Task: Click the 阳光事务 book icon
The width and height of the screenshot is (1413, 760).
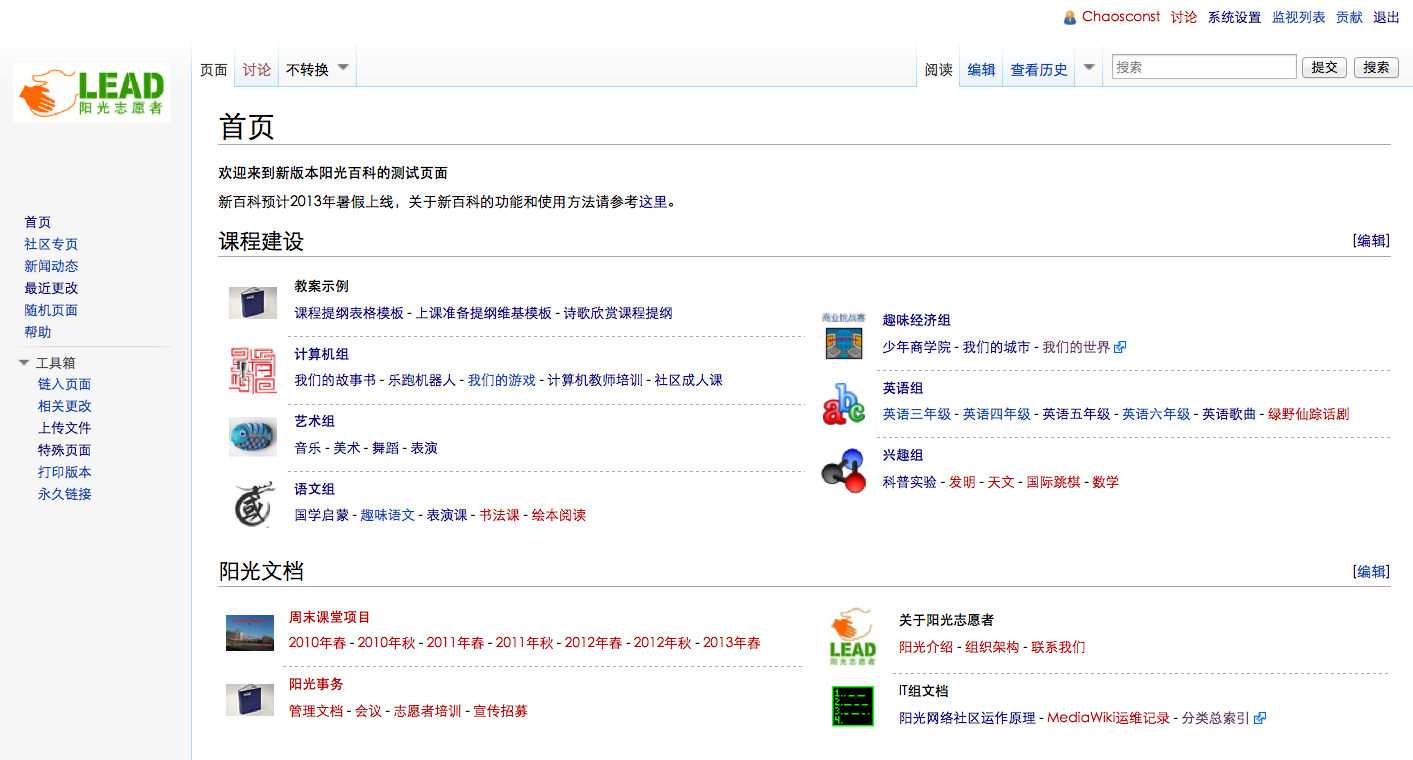Action: click(x=250, y=700)
